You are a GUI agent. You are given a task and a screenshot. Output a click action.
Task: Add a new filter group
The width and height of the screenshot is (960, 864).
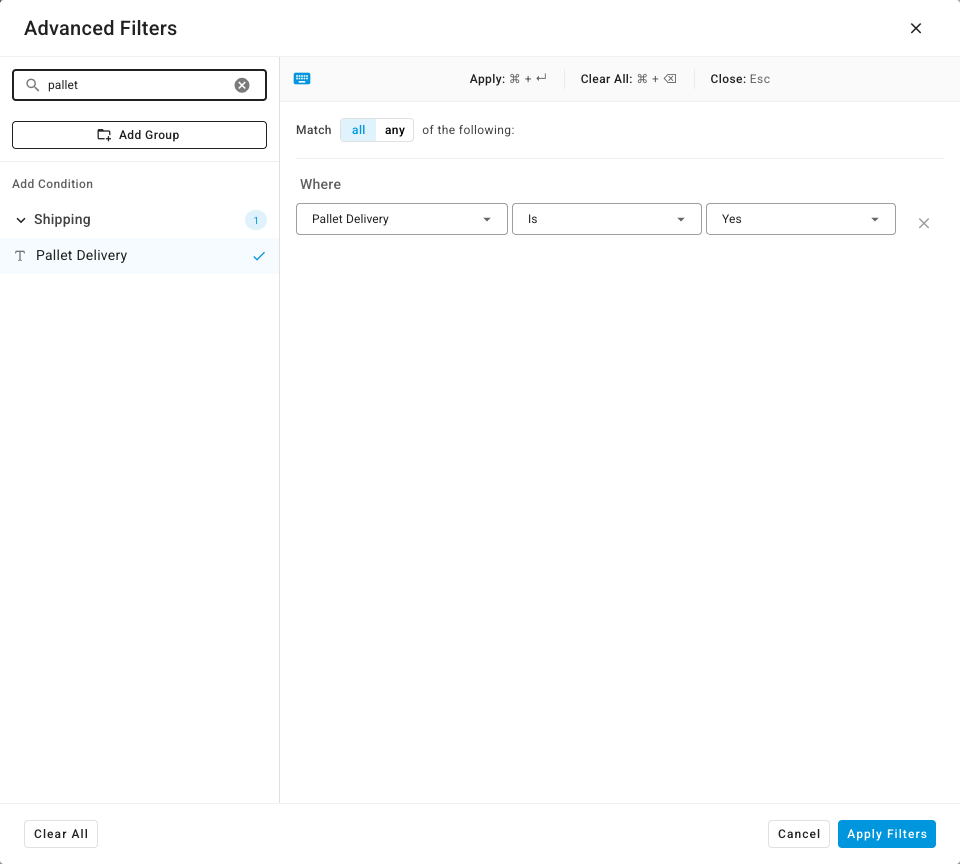(x=139, y=135)
